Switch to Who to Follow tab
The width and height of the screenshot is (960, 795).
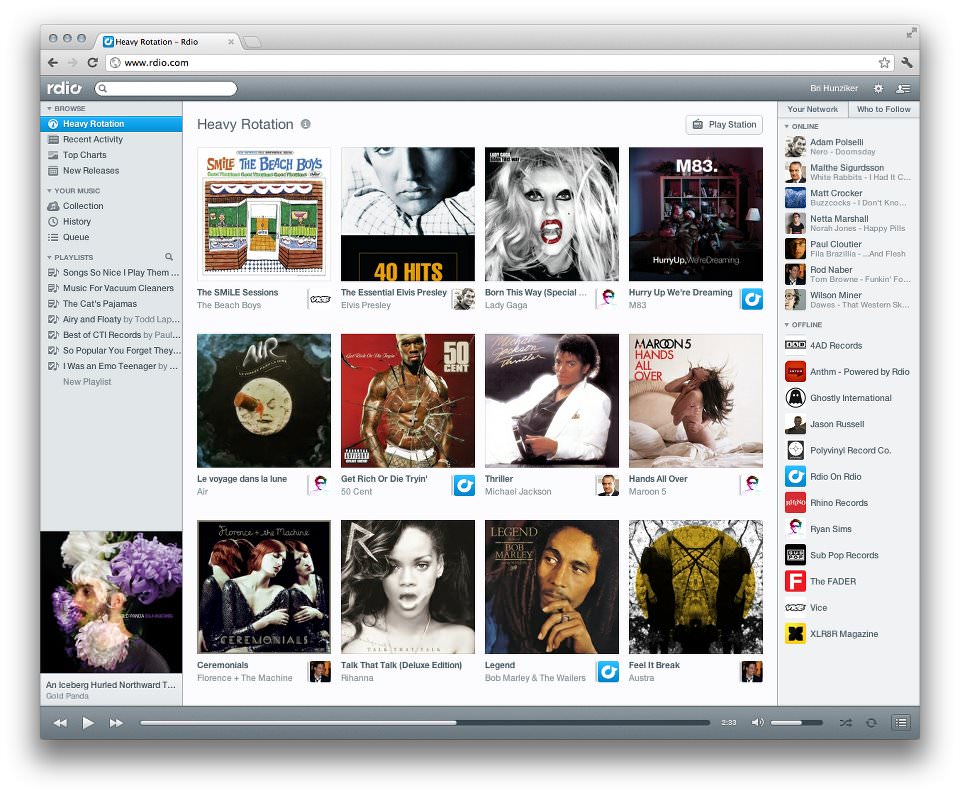click(x=883, y=109)
